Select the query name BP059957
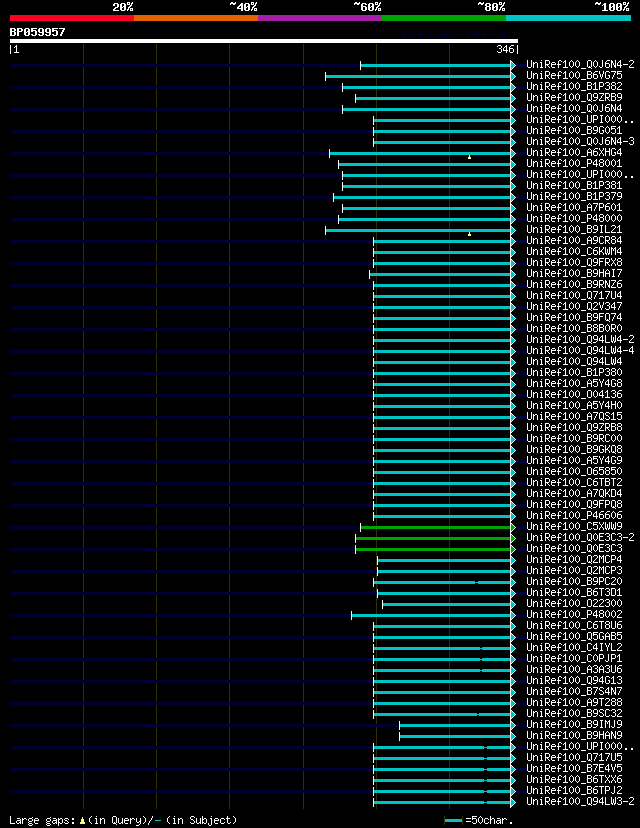This screenshot has width=640, height=828. [37, 32]
